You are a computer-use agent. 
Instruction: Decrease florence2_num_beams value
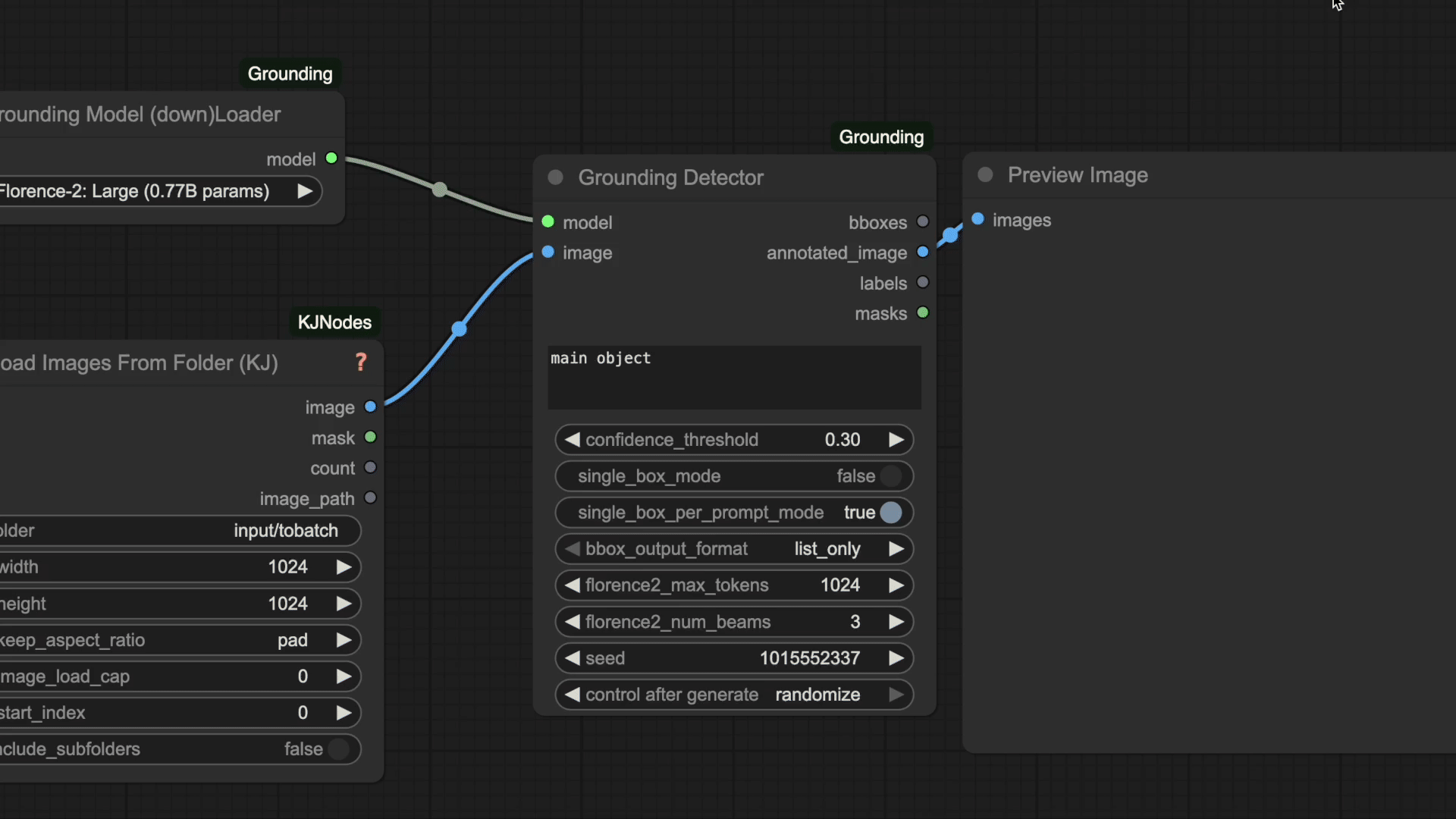573,622
